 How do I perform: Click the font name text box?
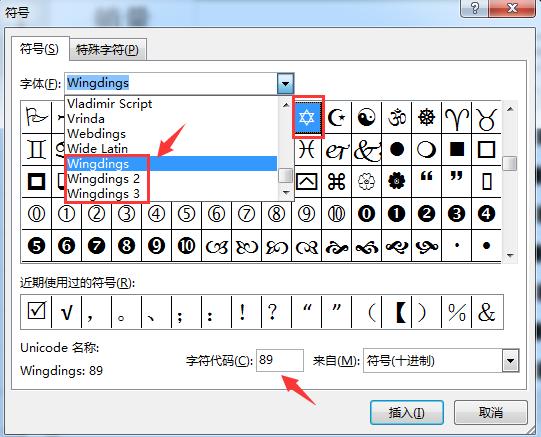click(171, 83)
